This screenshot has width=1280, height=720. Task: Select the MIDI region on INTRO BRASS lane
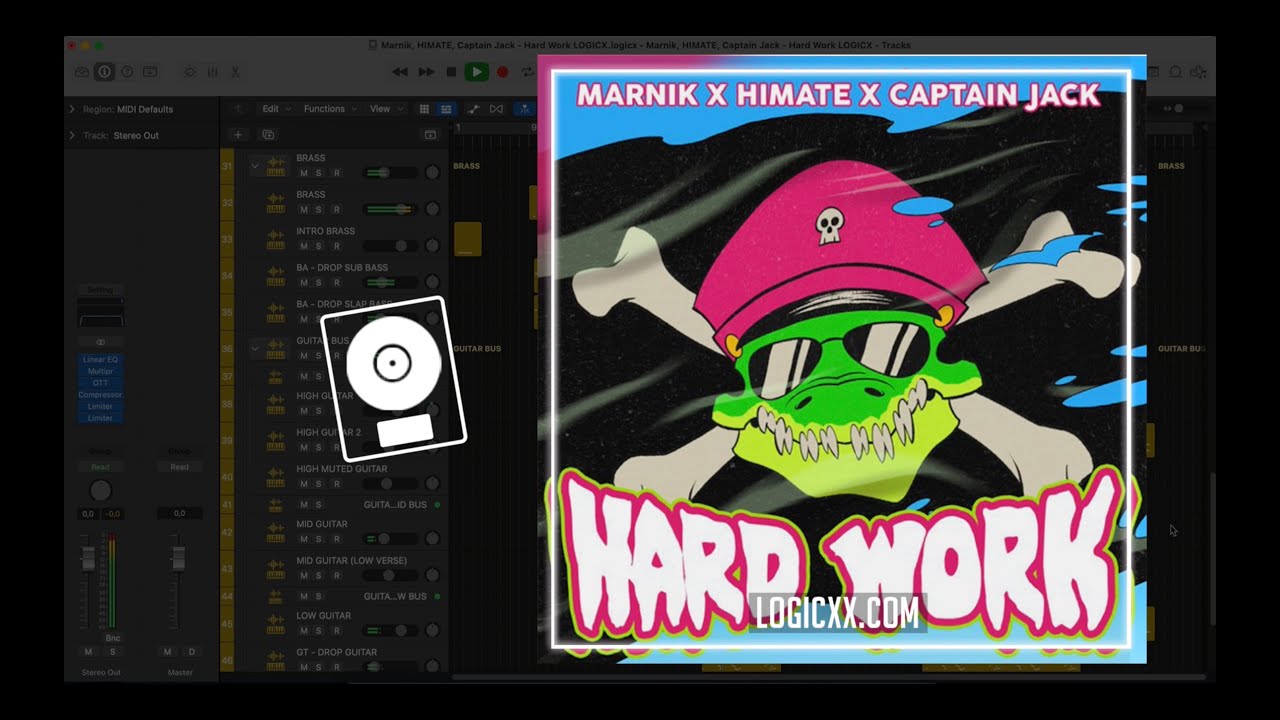point(467,239)
